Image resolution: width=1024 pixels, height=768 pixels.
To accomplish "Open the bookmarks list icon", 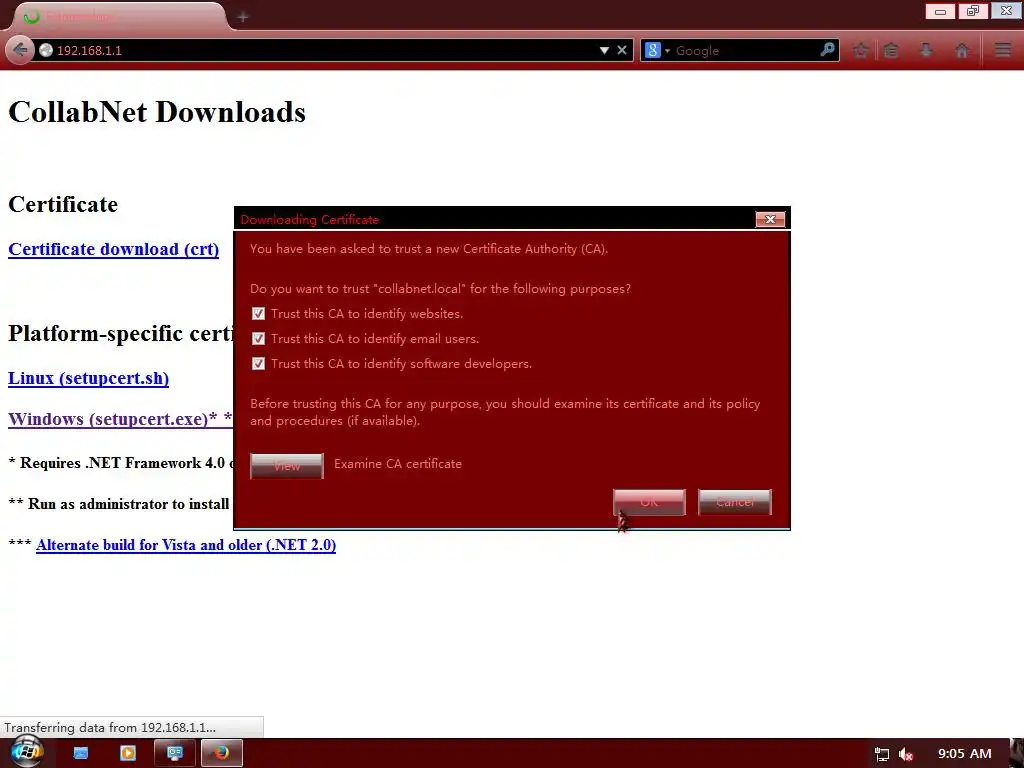I will tap(891, 50).
